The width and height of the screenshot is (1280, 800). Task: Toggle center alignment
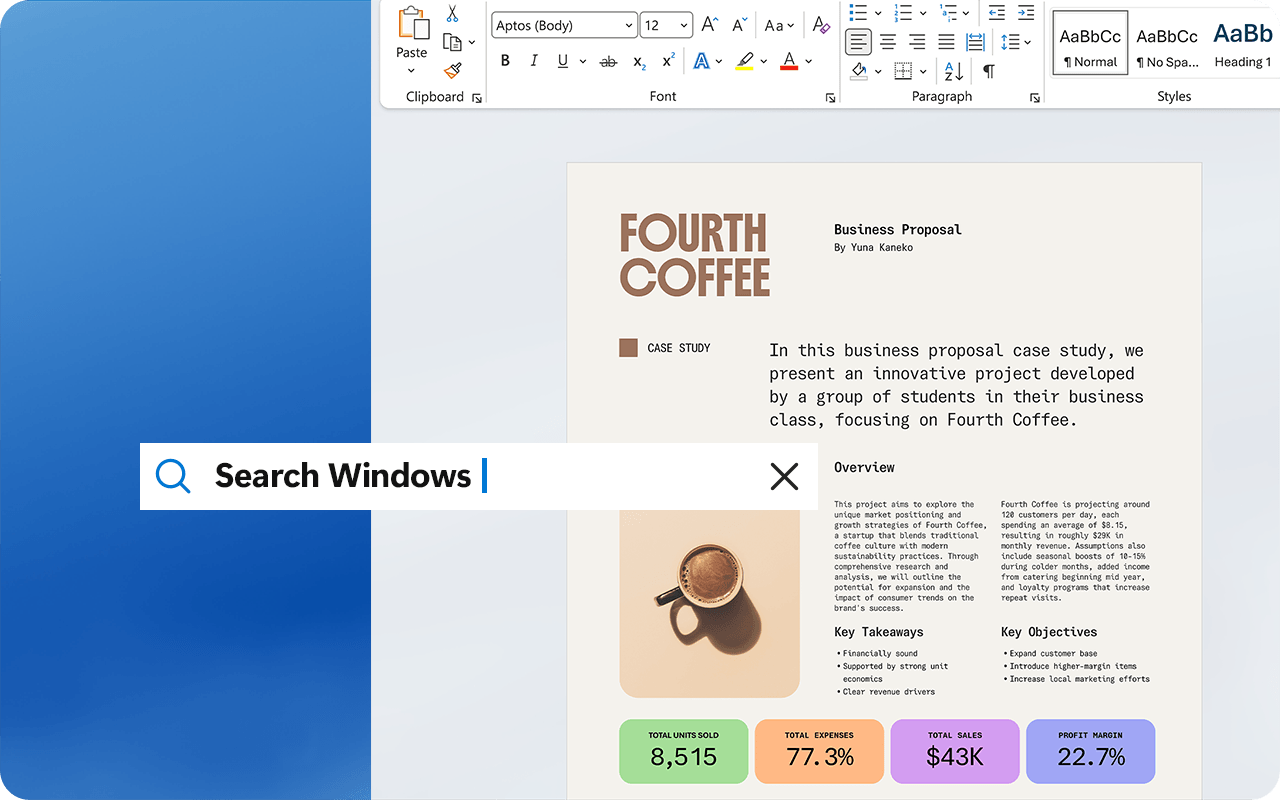888,42
